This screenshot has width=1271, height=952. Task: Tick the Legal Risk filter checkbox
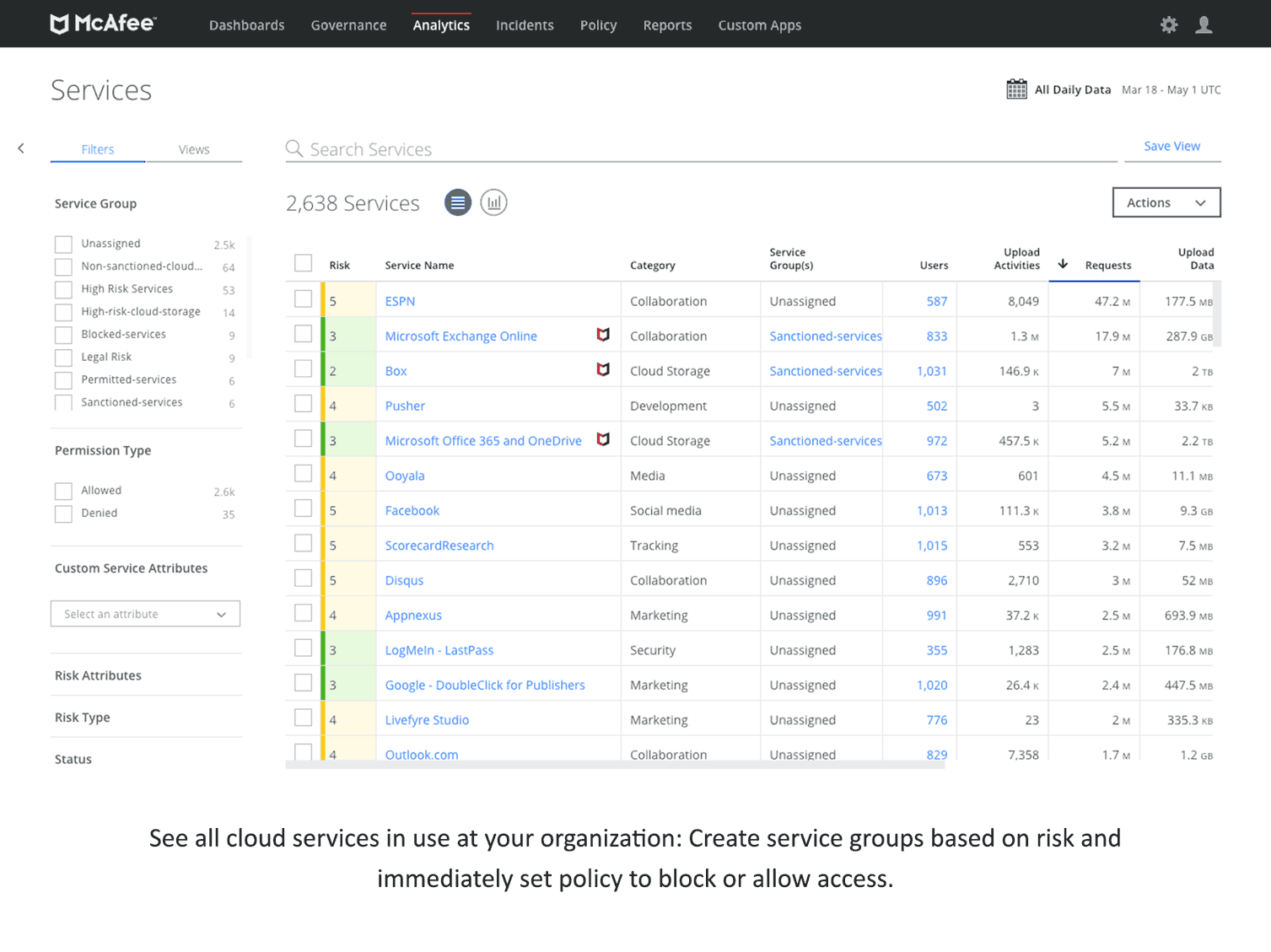point(63,358)
